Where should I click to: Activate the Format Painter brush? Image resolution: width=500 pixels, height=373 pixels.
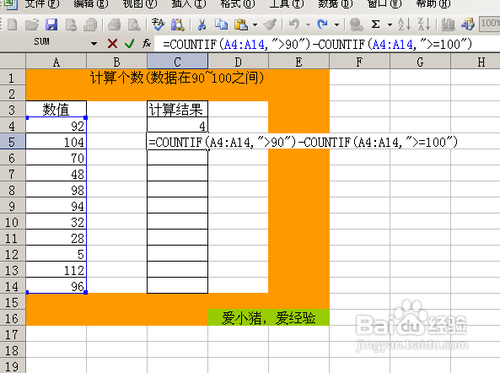[x=270, y=25]
